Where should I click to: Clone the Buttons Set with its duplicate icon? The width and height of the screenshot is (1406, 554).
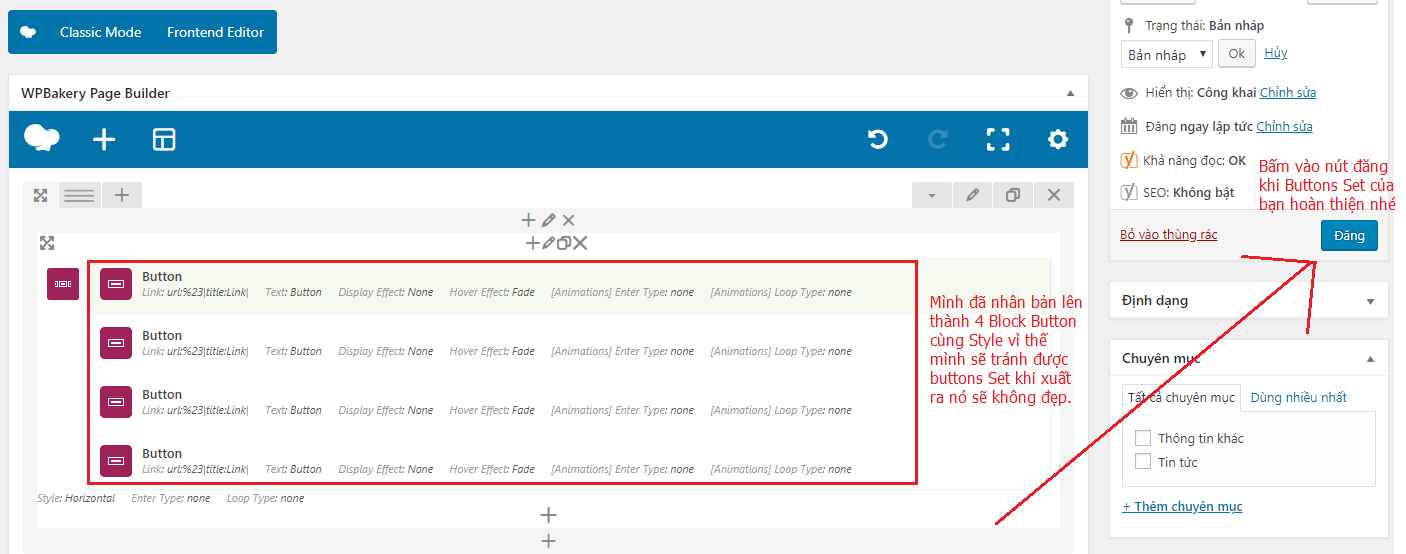pyautogui.click(x=563, y=243)
